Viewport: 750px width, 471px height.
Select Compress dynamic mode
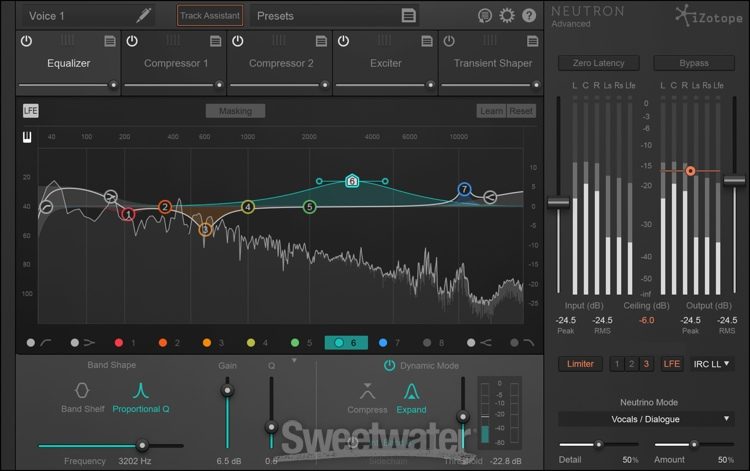pos(367,398)
